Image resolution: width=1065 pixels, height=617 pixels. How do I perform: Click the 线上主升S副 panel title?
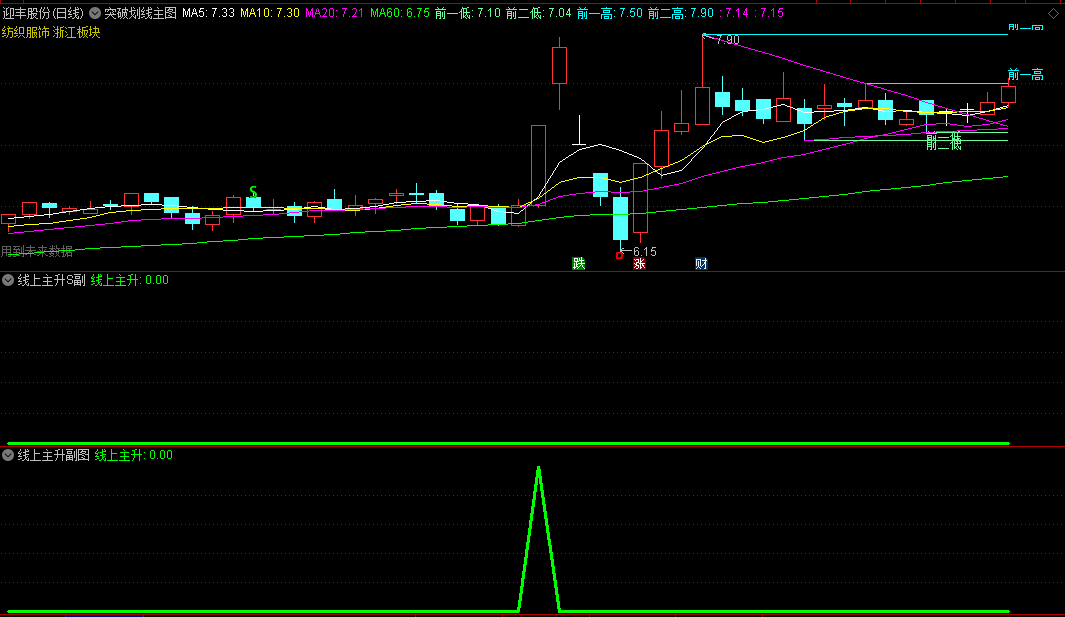52,280
